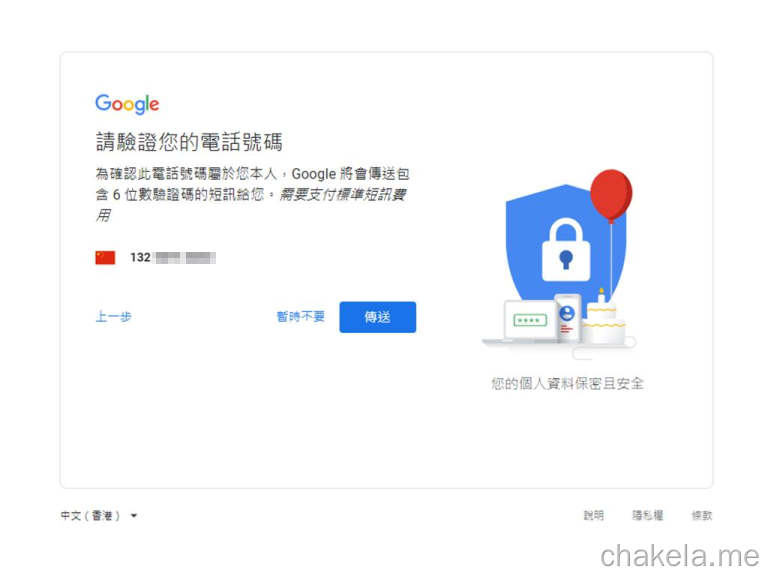Screen dimensions: 768x576
Task: Expand language list via dropdown arrow
Action: (134, 515)
